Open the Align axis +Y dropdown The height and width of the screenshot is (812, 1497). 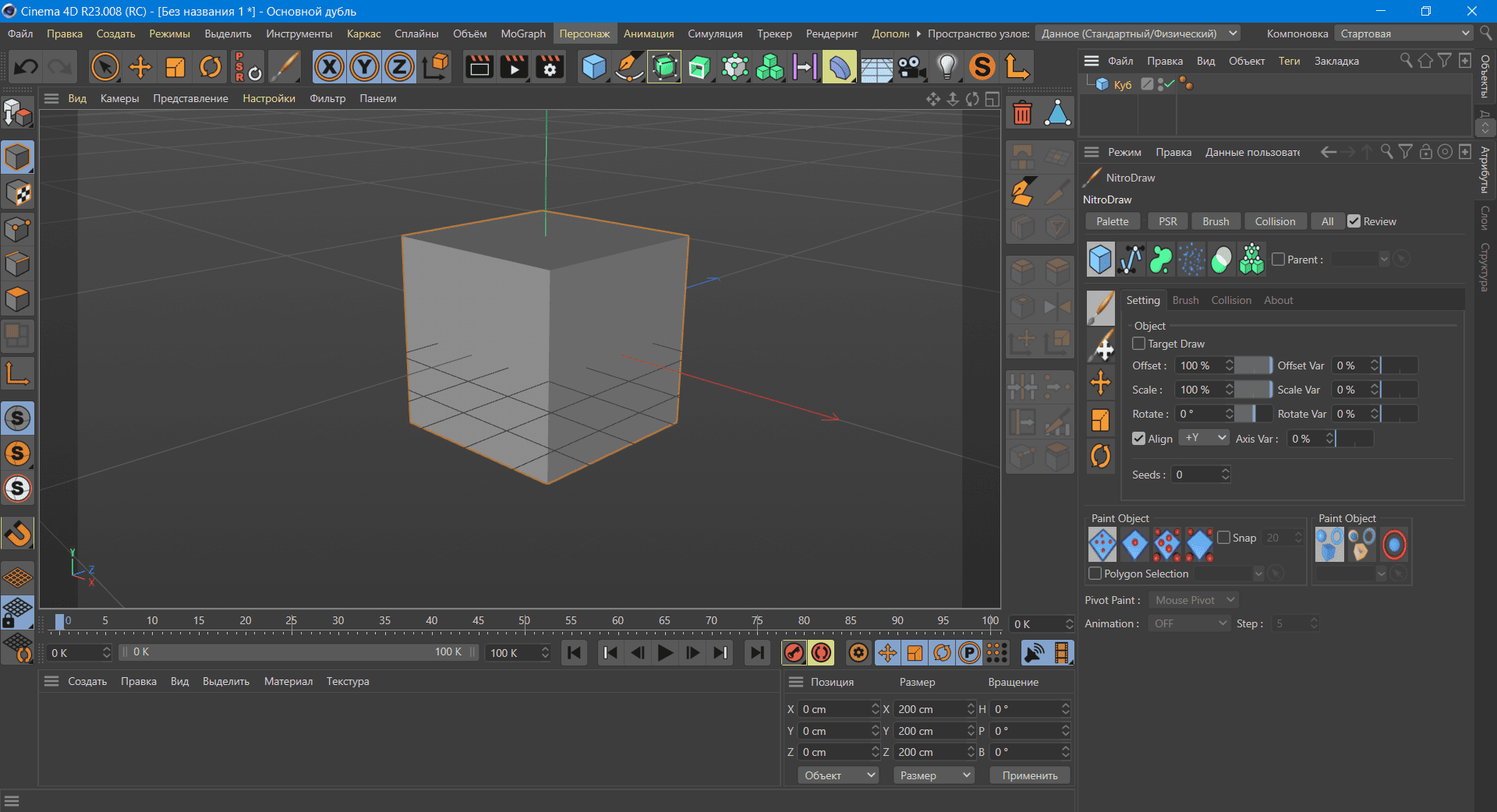1204,438
